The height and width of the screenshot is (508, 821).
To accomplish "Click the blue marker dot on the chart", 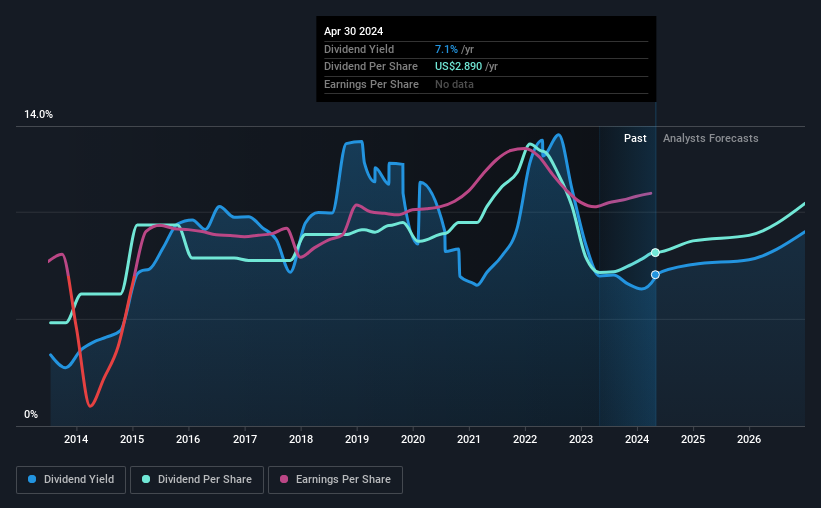I will click(x=655, y=275).
